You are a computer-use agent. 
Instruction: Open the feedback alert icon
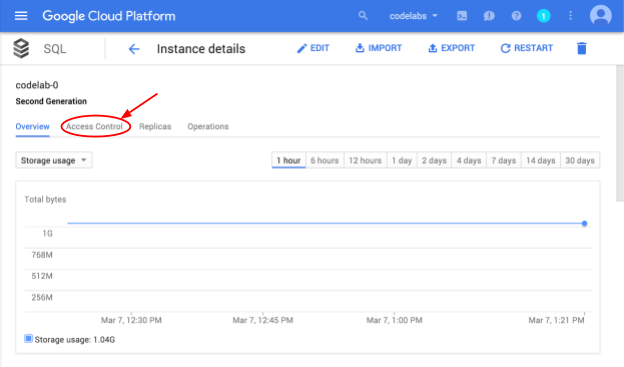tap(489, 16)
